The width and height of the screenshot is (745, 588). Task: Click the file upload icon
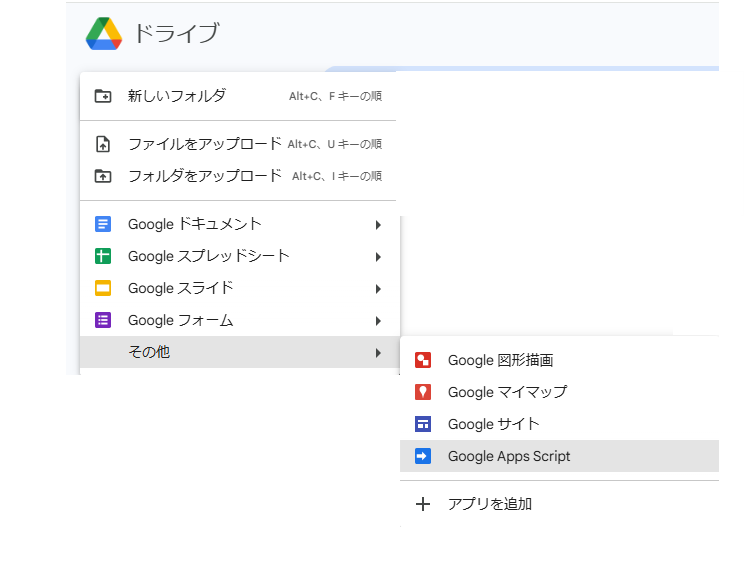103,144
